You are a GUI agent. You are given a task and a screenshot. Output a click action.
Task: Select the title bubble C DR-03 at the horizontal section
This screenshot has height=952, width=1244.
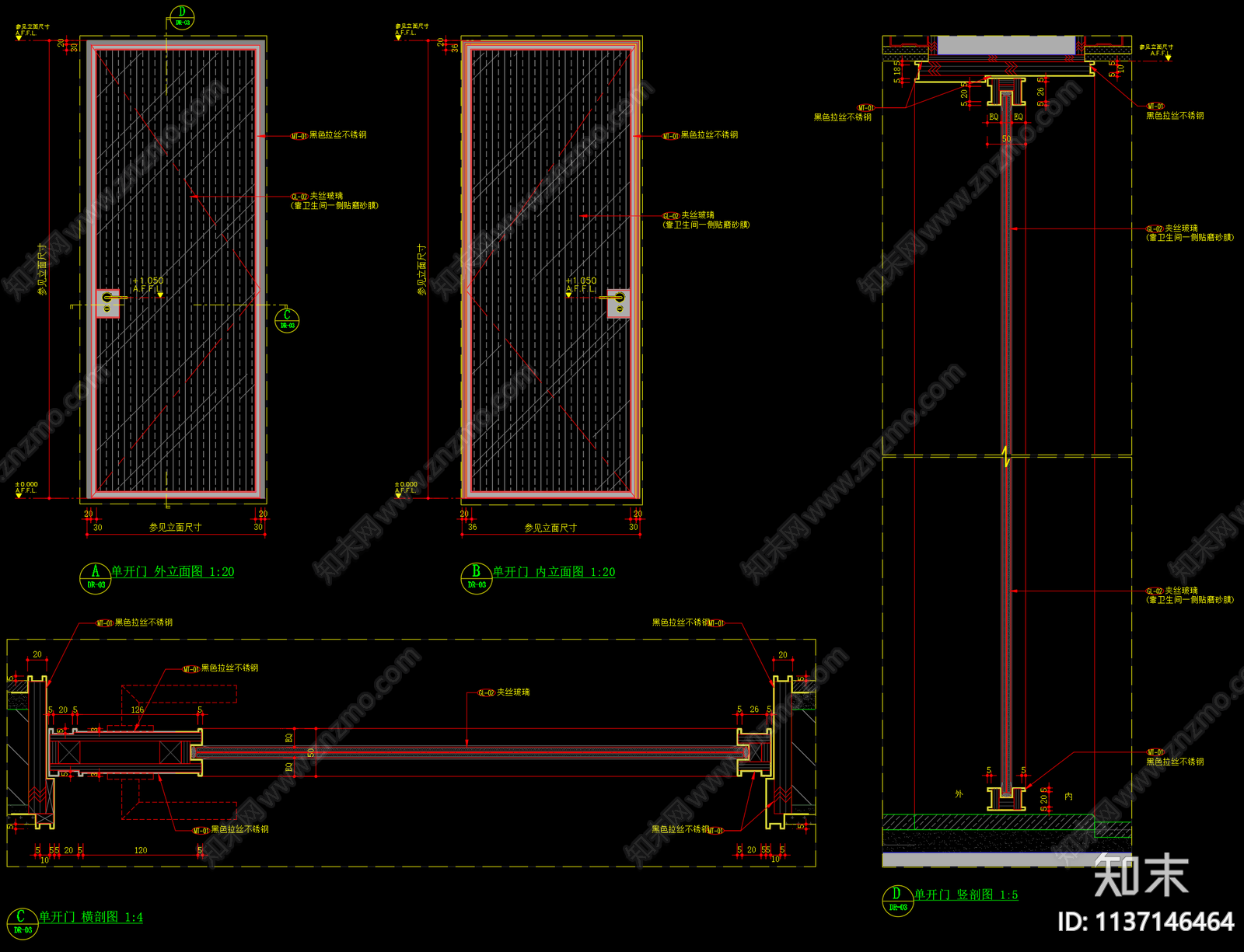coord(23,923)
